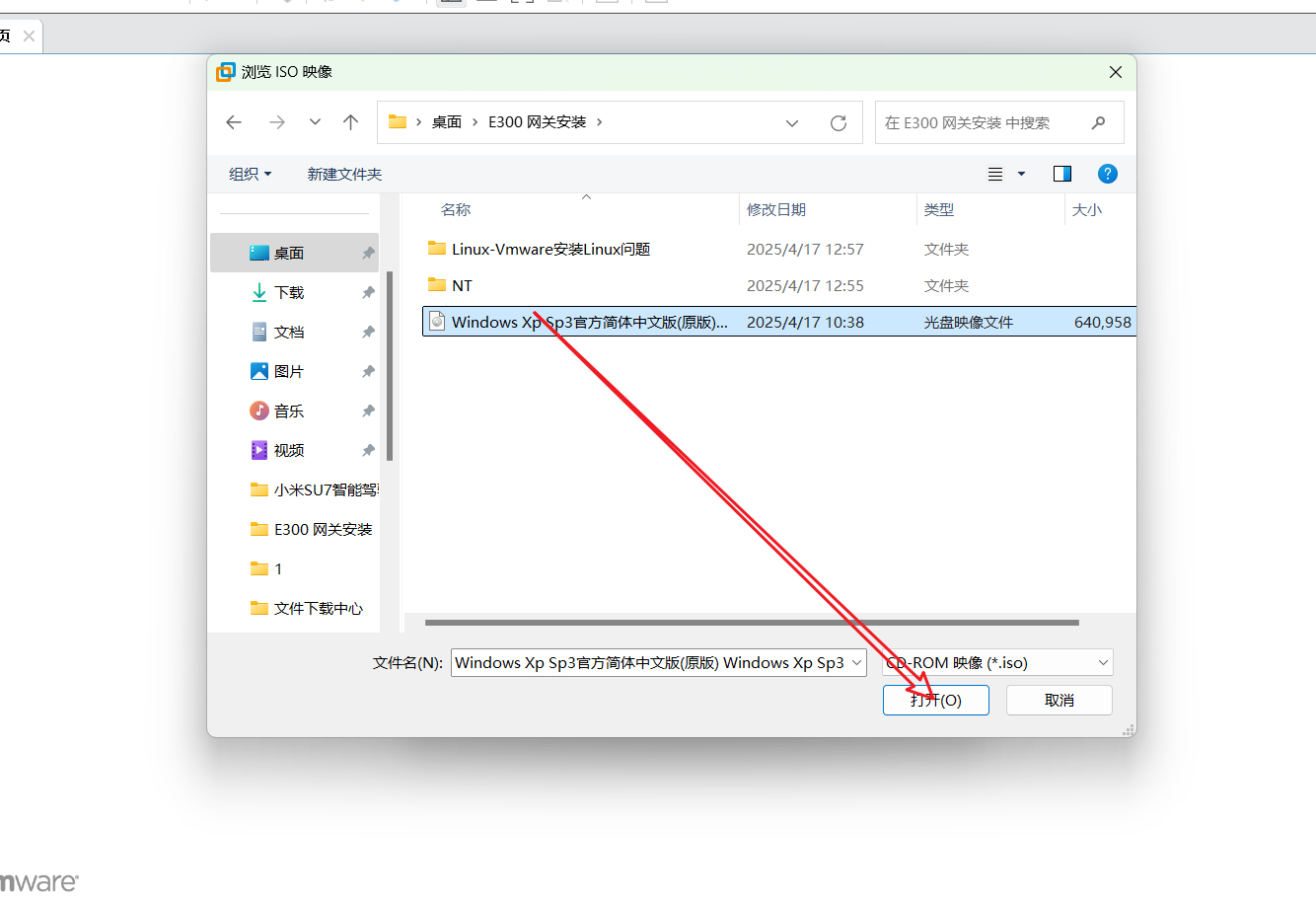Open 视频 in the navigation pane
The height and width of the screenshot is (900, 1316).
pos(289,450)
